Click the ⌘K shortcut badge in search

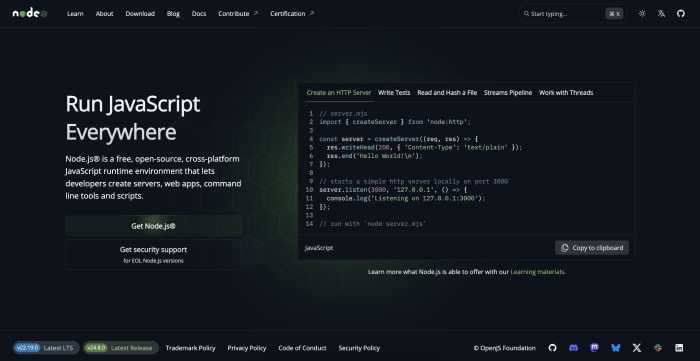(x=614, y=14)
